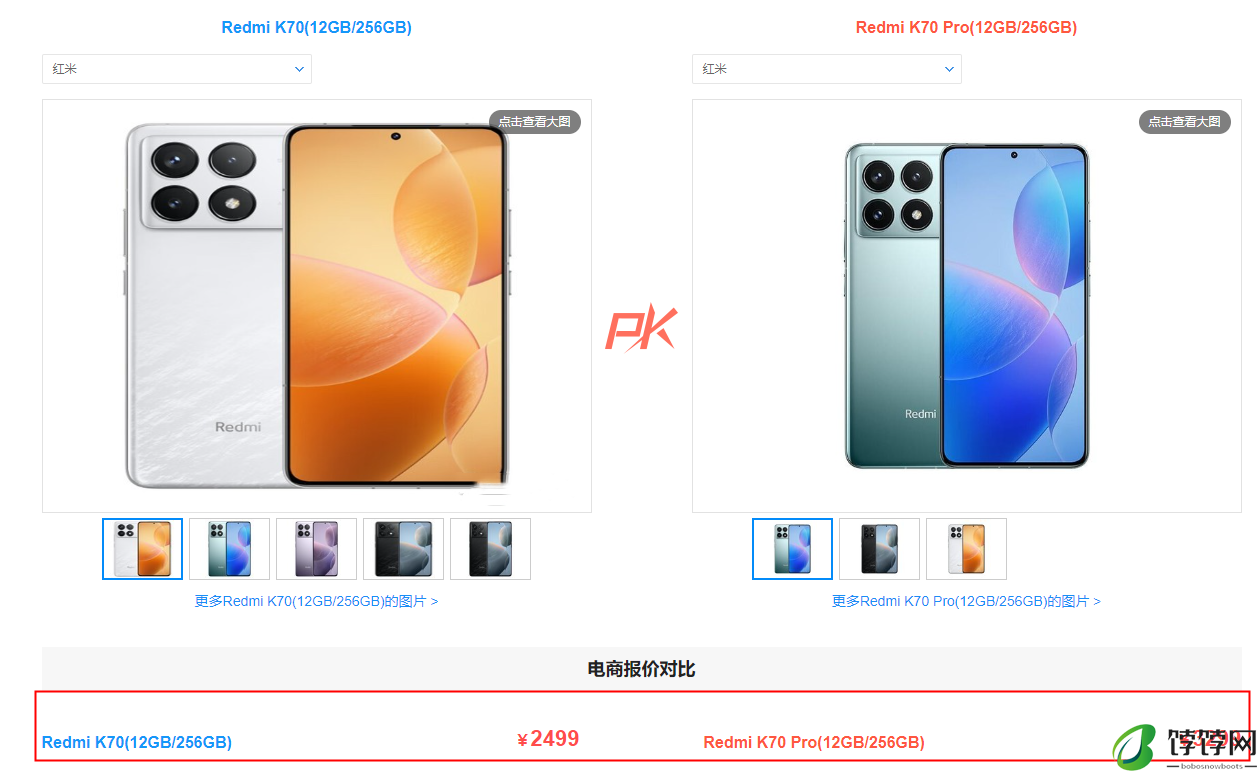Viewport: 1260px width, 771px height.
Task: Open 更多Redmi K70 Pro(12GB/256GB)的图片 link
Action: click(966, 601)
